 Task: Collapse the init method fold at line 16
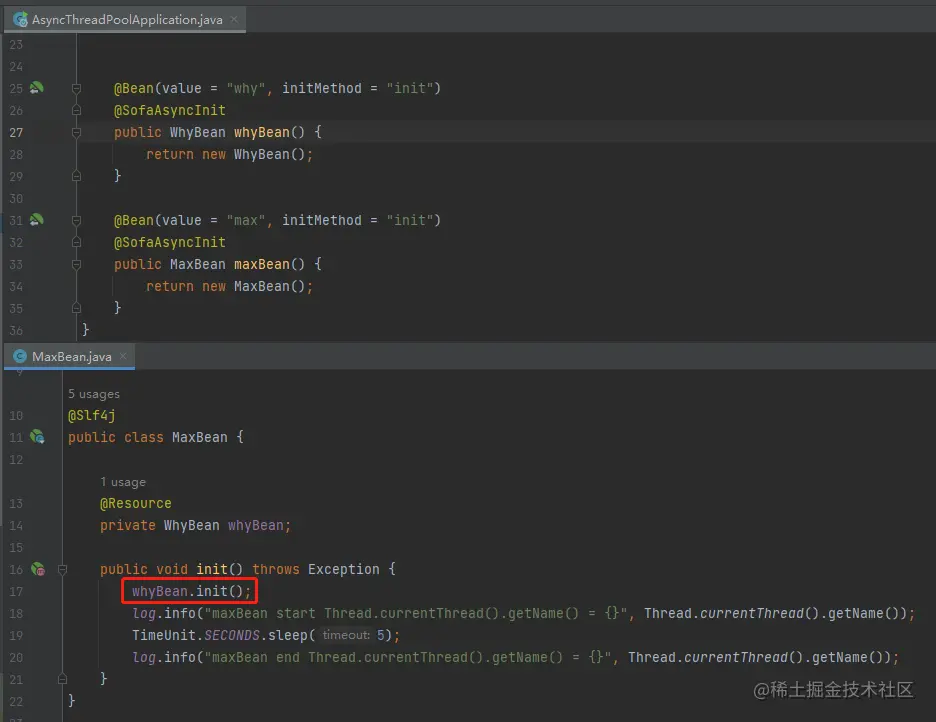[63, 569]
